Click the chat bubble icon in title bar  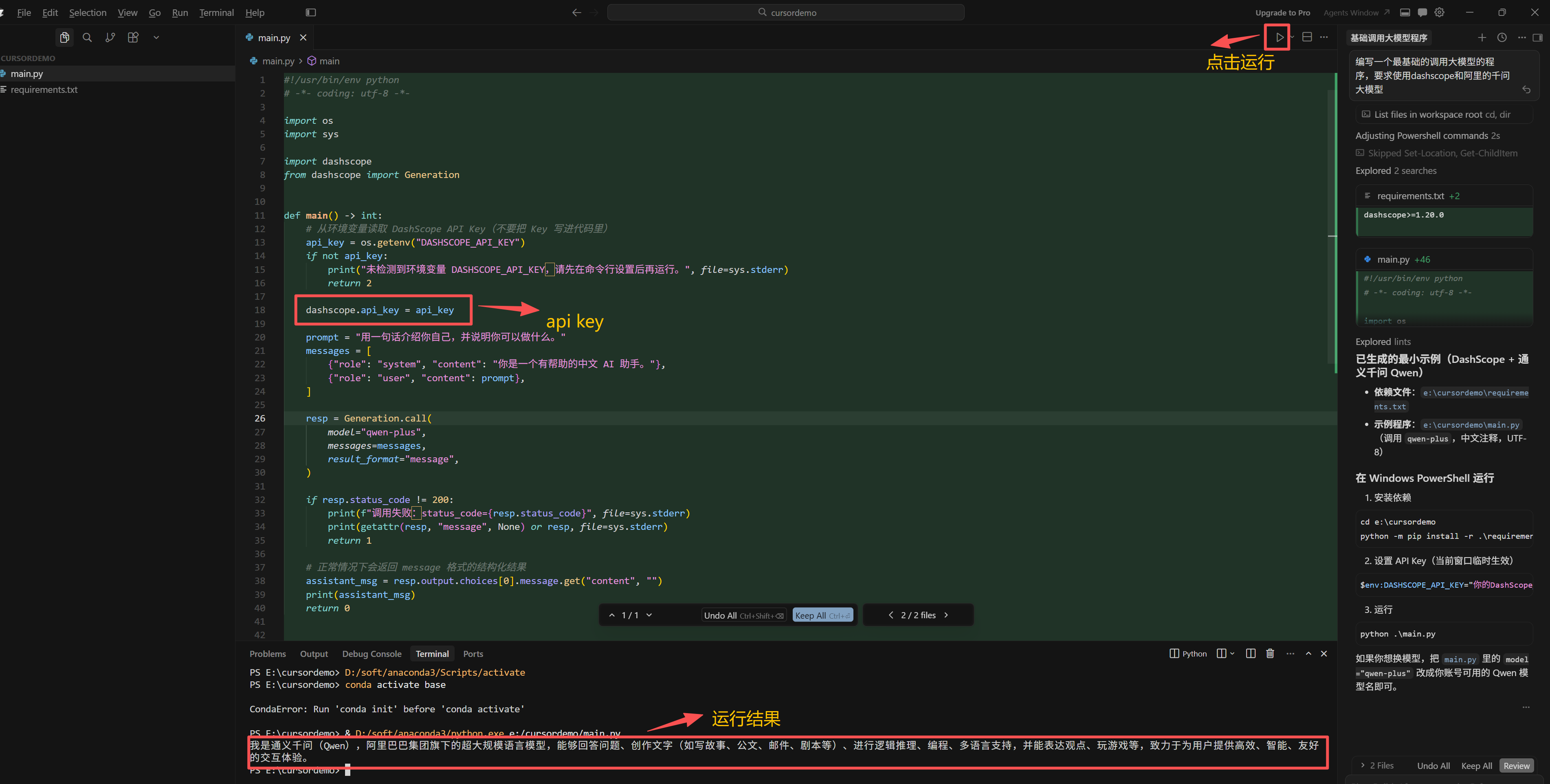point(1422,12)
